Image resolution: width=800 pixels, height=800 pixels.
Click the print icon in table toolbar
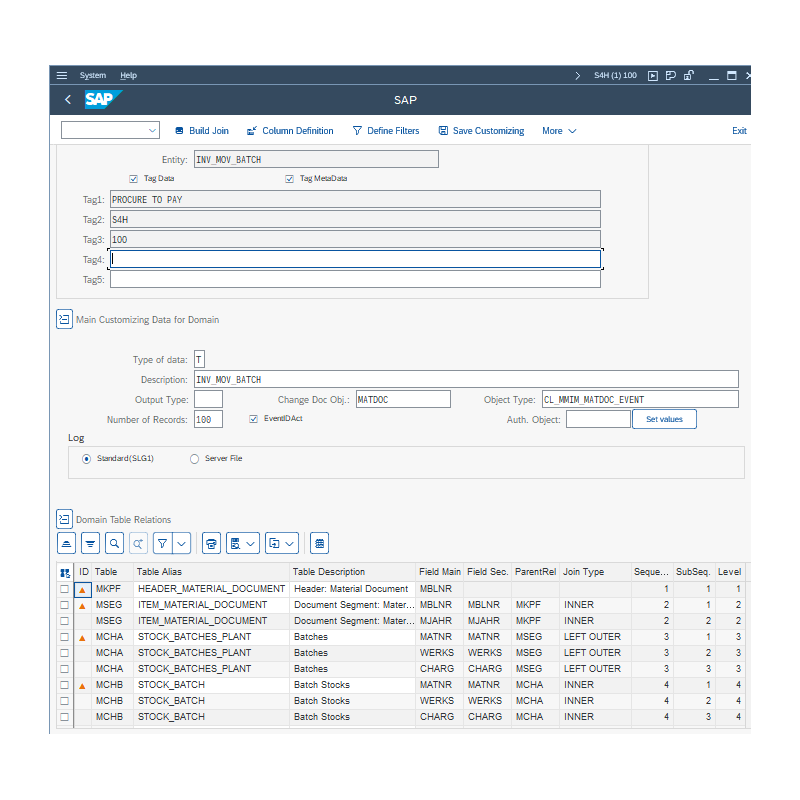point(211,543)
